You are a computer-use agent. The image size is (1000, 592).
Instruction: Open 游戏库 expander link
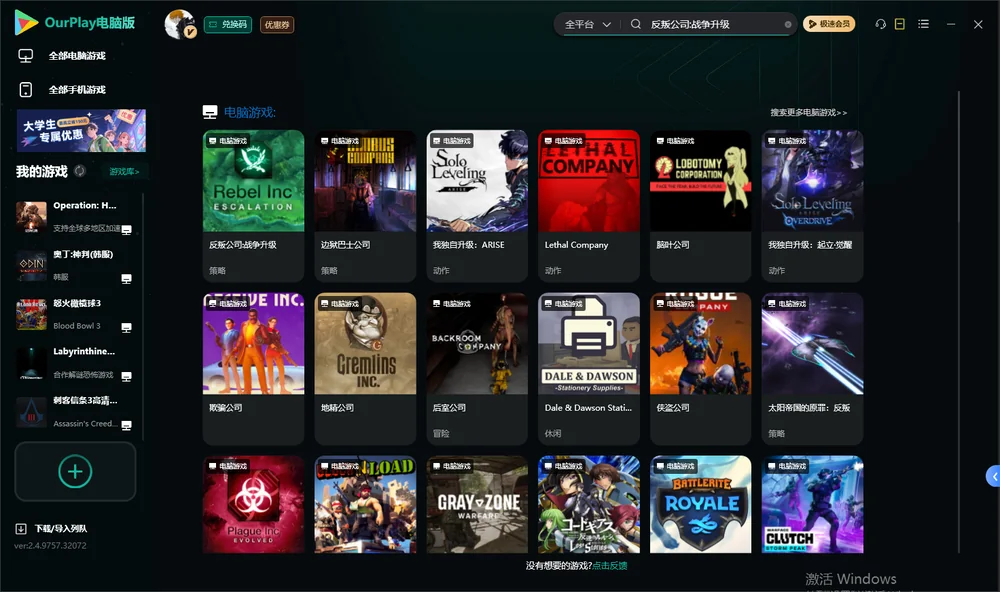[124, 172]
